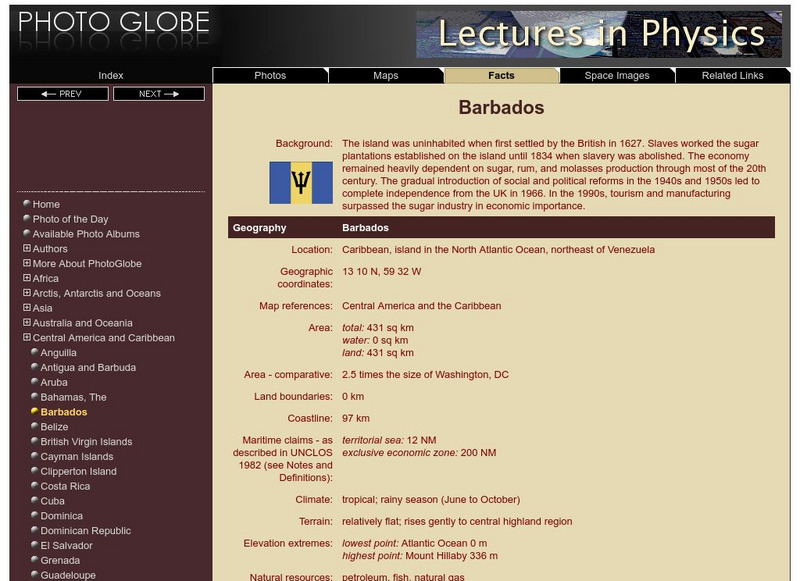Select Guadeloupe
The image size is (800, 581).
[x=68, y=574]
